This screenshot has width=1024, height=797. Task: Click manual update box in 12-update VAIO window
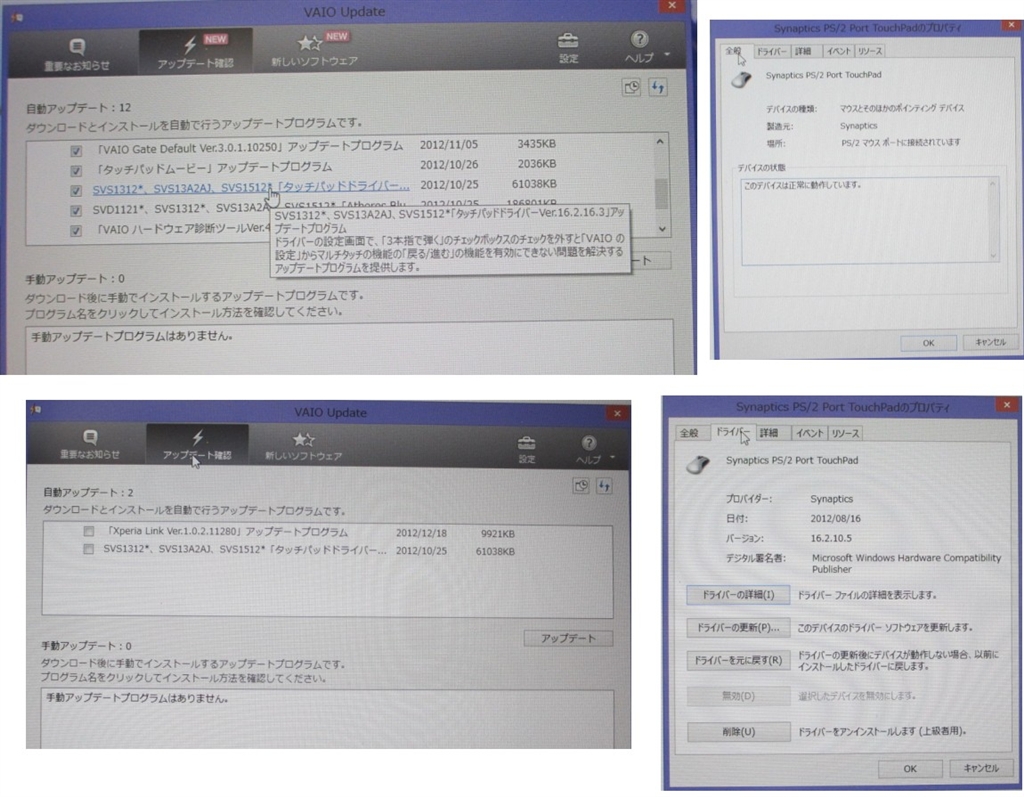pos(349,346)
